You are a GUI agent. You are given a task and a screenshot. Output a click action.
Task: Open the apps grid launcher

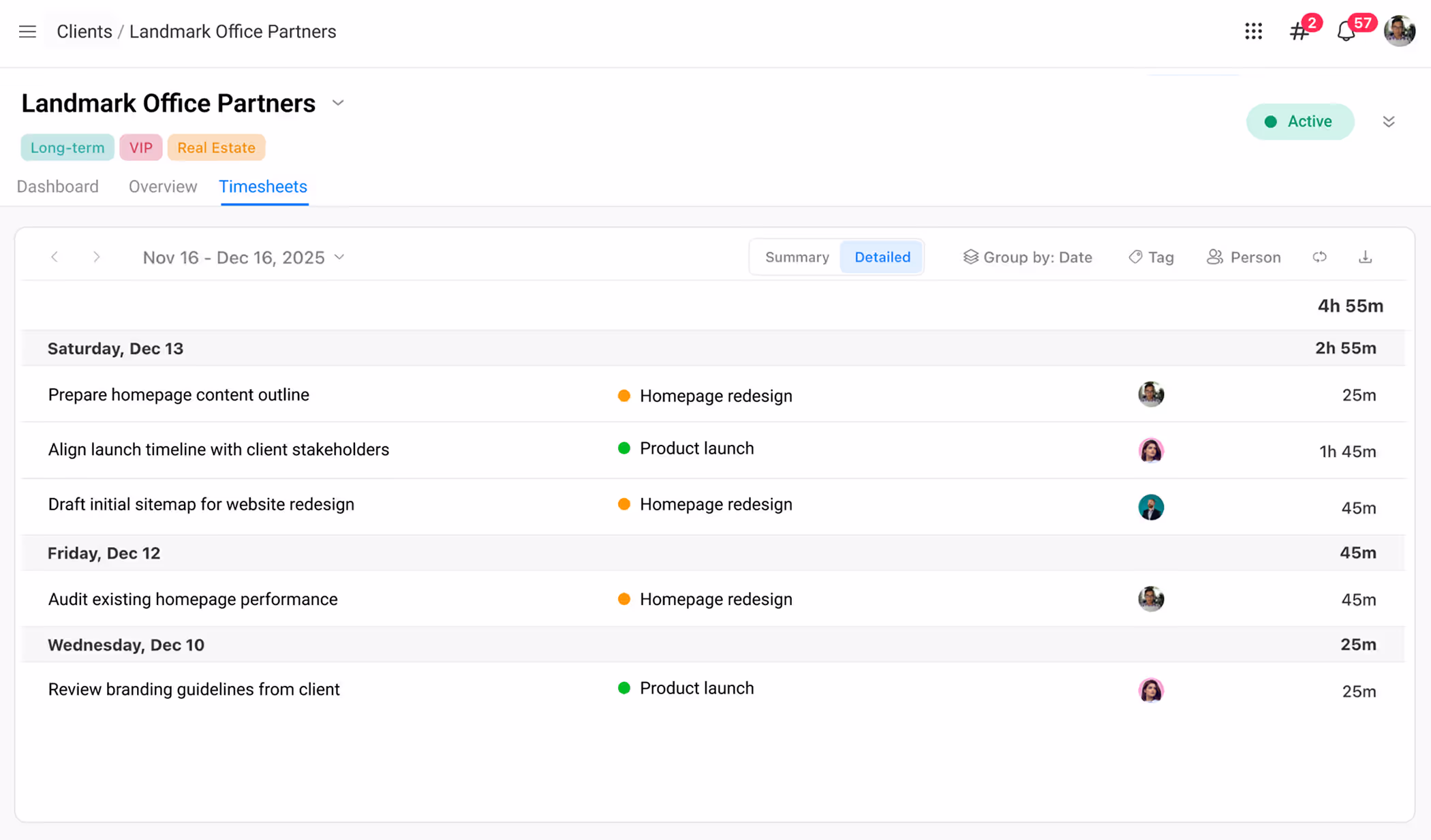point(1254,31)
